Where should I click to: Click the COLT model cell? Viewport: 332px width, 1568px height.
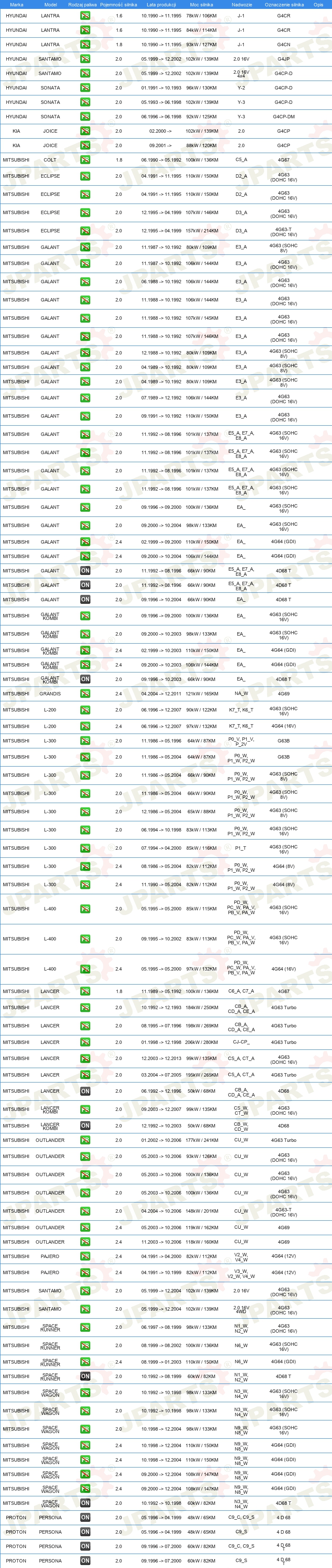[x=50, y=159]
